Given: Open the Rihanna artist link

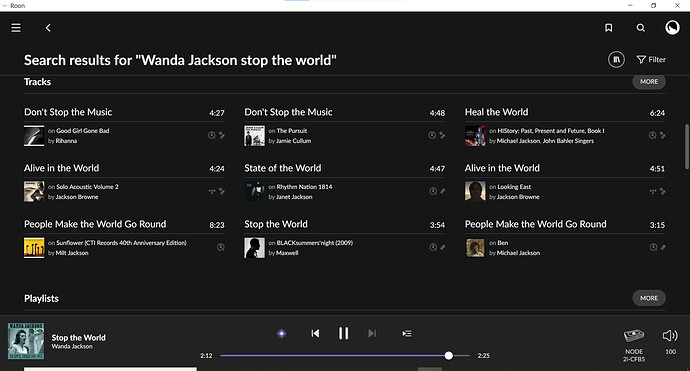Looking at the screenshot, I should point(66,141).
